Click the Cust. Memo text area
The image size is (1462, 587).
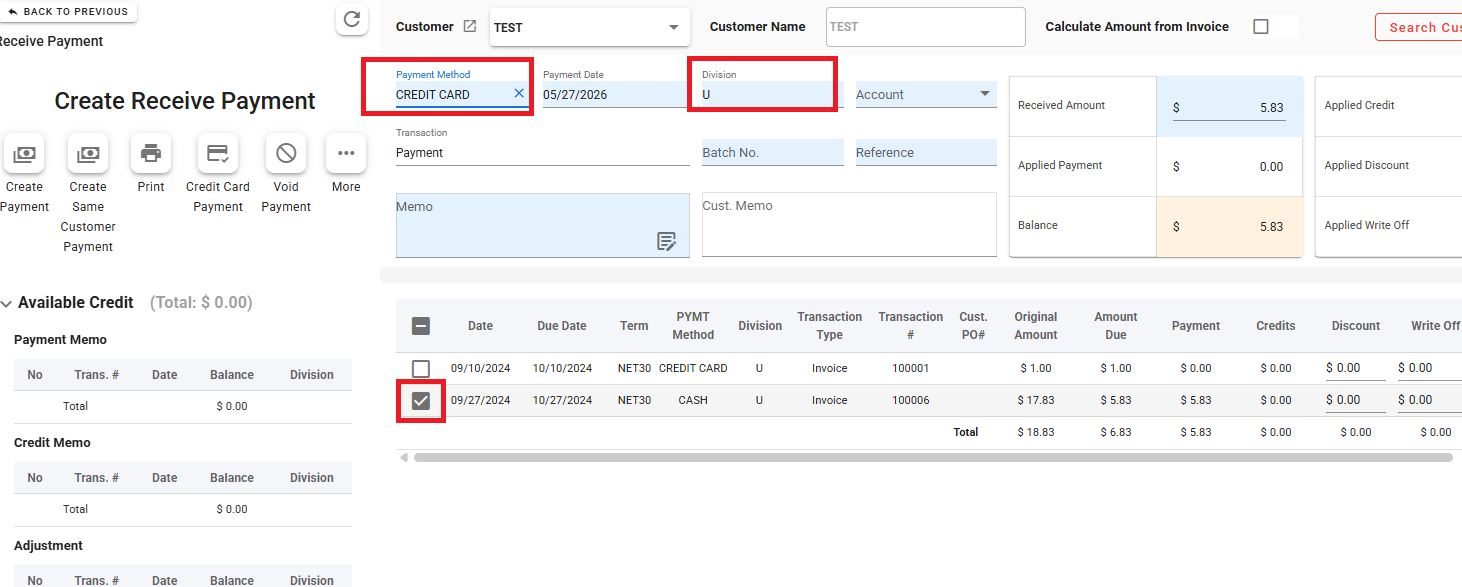click(x=849, y=224)
